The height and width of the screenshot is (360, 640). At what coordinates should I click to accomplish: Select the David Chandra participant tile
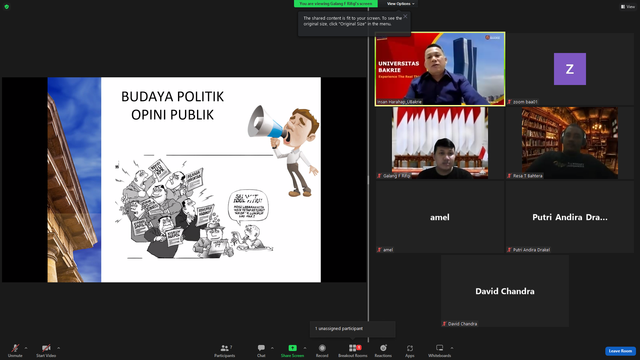(x=505, y=291)
